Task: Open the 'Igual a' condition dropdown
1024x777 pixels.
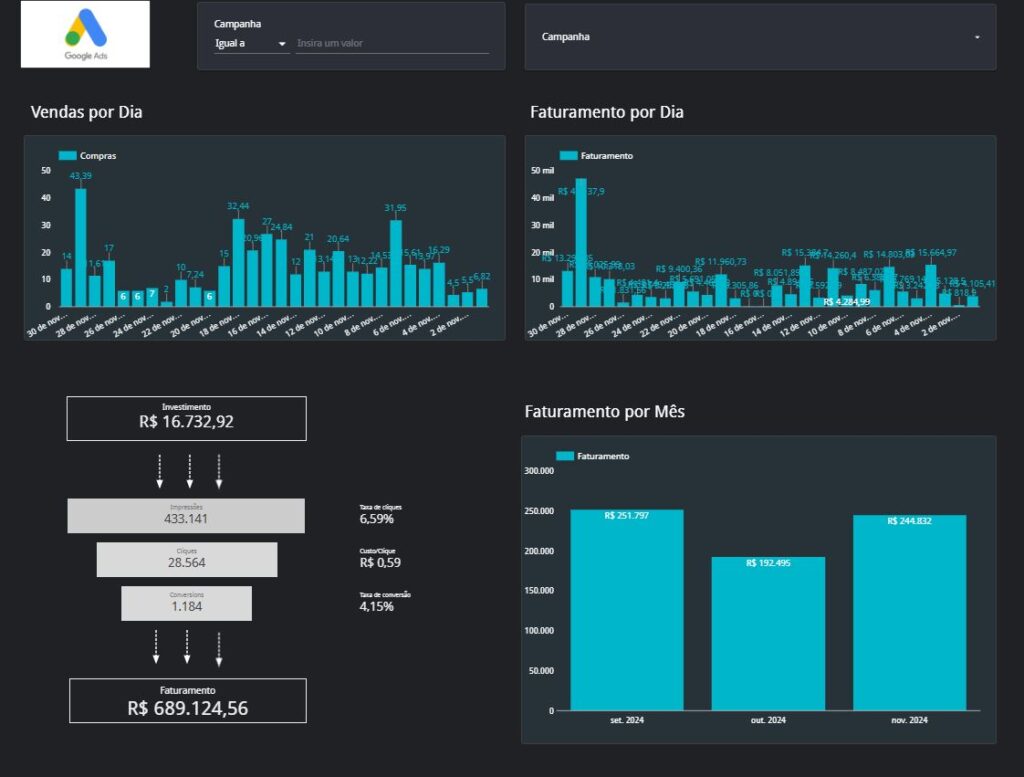Action: pos(251,44)
